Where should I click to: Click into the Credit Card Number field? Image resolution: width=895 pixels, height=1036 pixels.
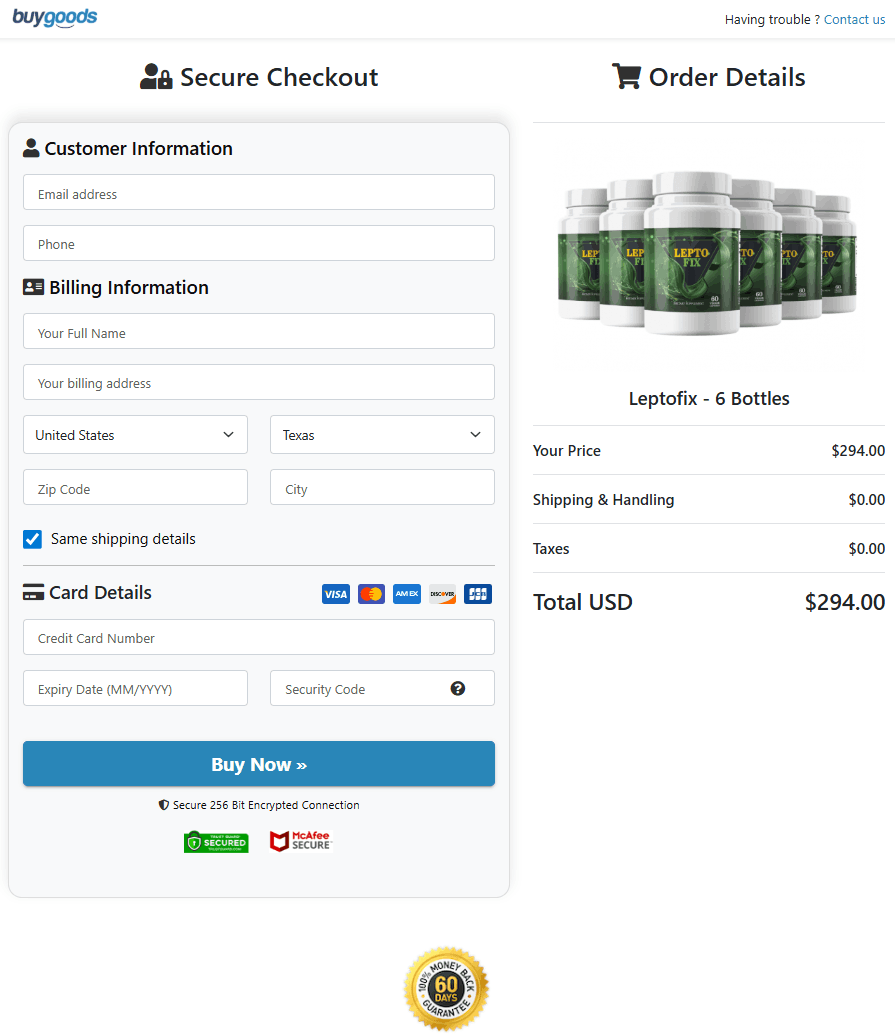[258, 638]
